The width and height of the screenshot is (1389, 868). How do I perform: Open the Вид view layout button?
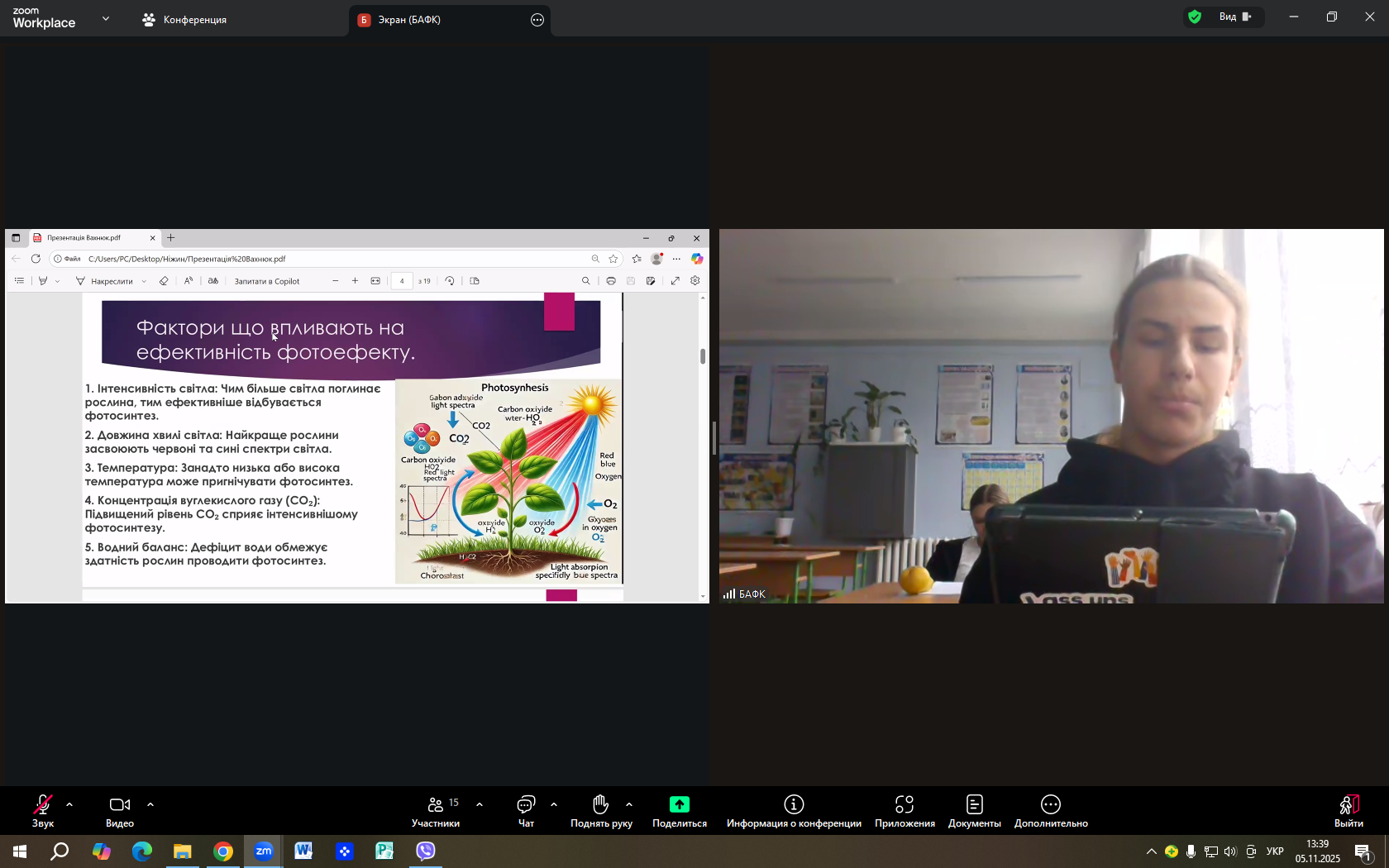pyautogui.click(x=1235, y=17)
